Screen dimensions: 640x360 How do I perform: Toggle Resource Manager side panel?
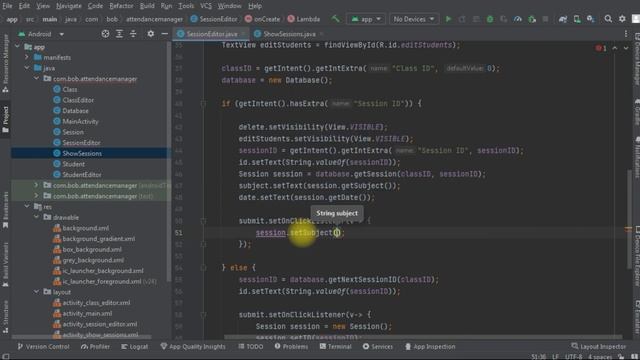pyautogui.click(x=5, y=63)
